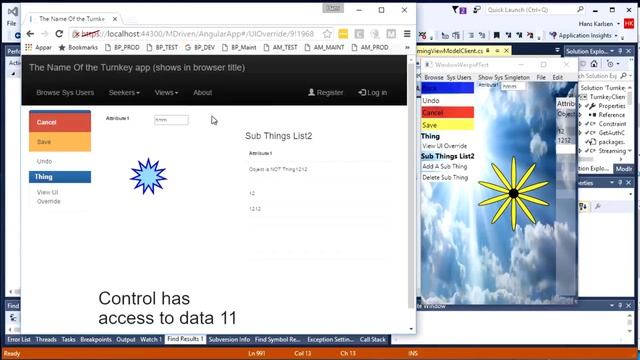
Task: Open the BP_PROD bookmark
Action: coord(122,47)
